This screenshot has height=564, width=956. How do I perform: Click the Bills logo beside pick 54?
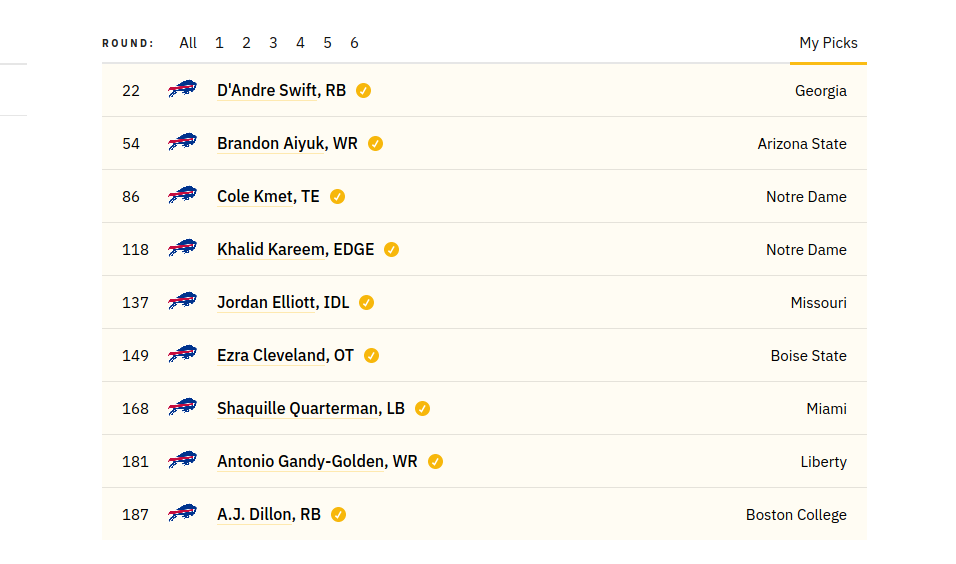(x=182, y=142)
